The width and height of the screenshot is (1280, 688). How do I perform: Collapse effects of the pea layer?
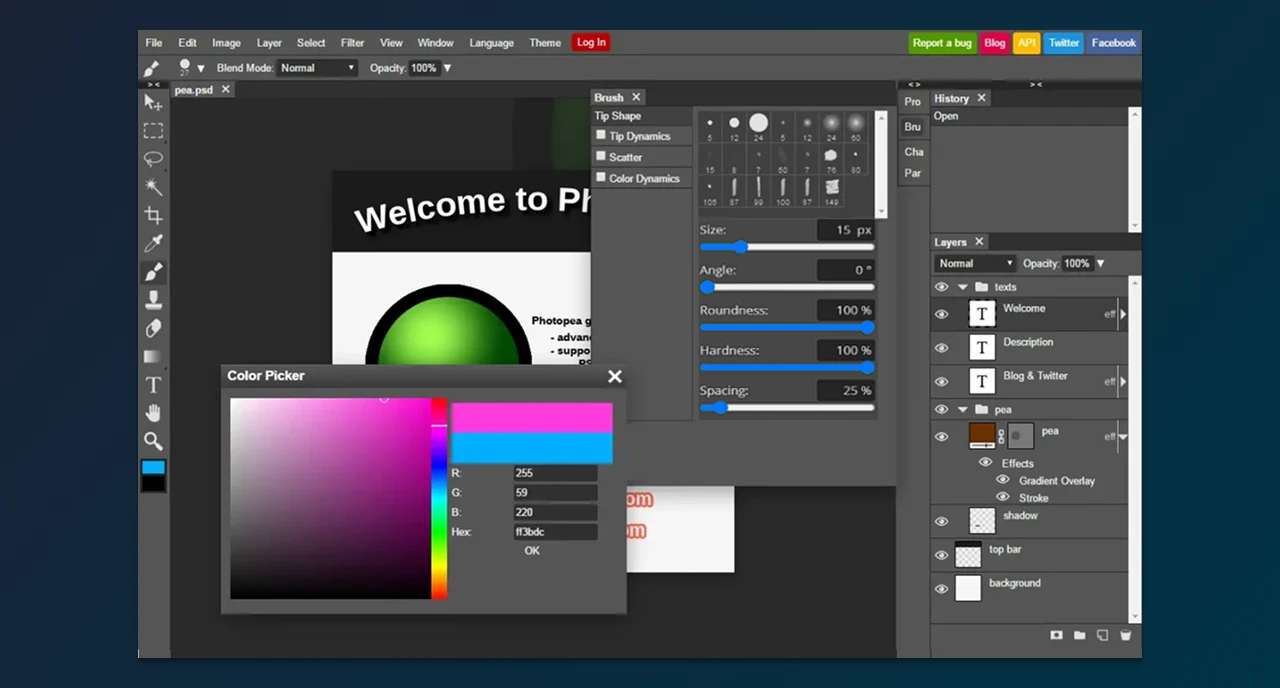(1123, 437)
